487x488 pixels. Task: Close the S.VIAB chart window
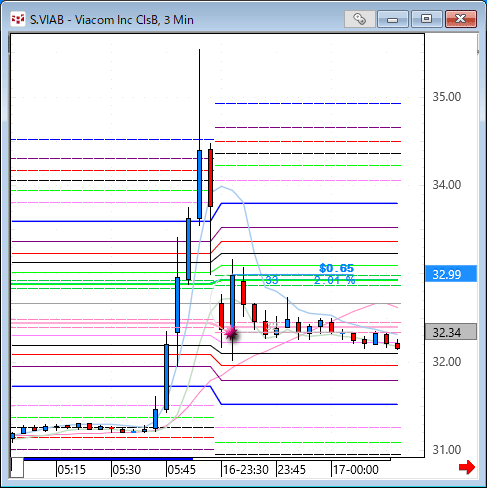[x=461, y=19]
